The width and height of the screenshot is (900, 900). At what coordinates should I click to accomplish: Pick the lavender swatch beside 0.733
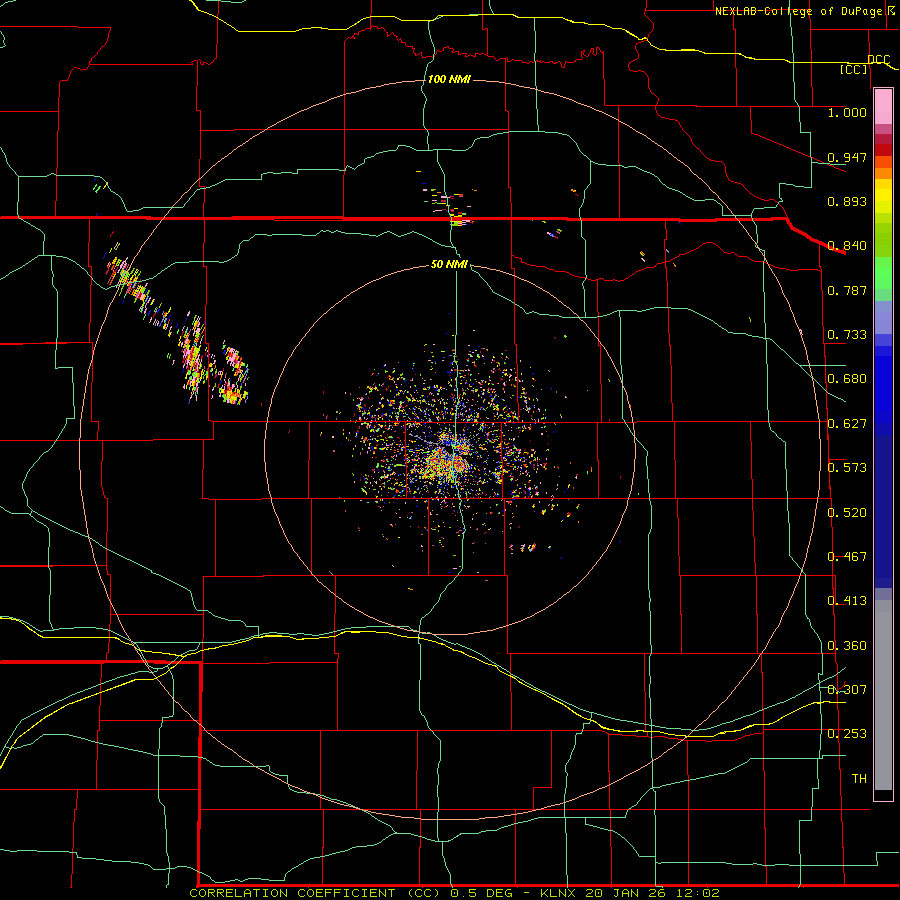(883, 317)
